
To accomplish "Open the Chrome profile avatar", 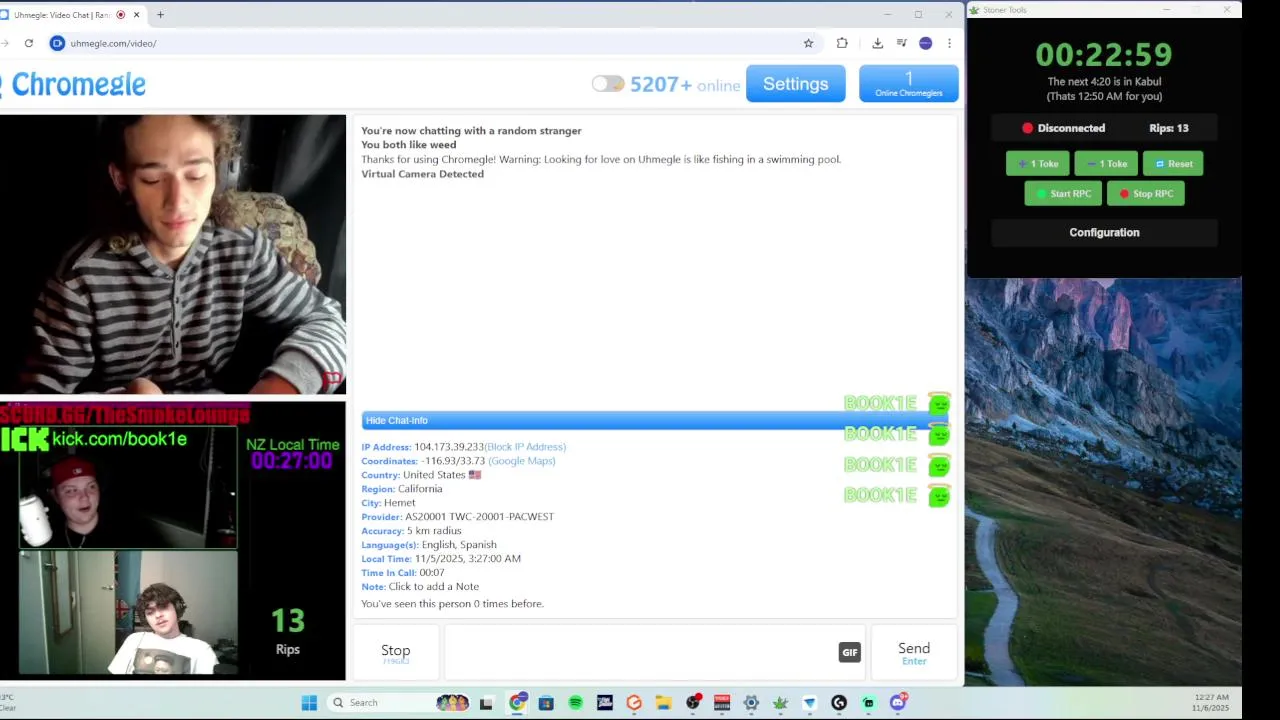I will [925, 43].
